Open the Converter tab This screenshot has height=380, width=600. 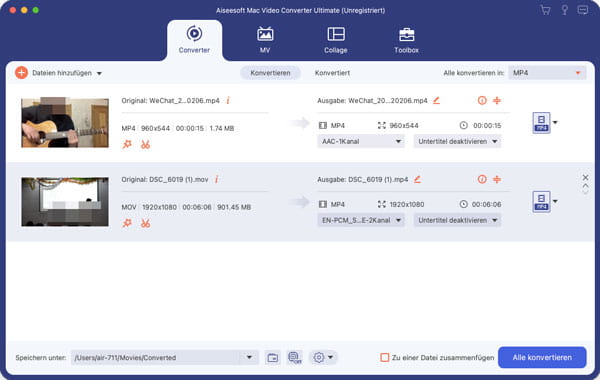tap(194, 40)
